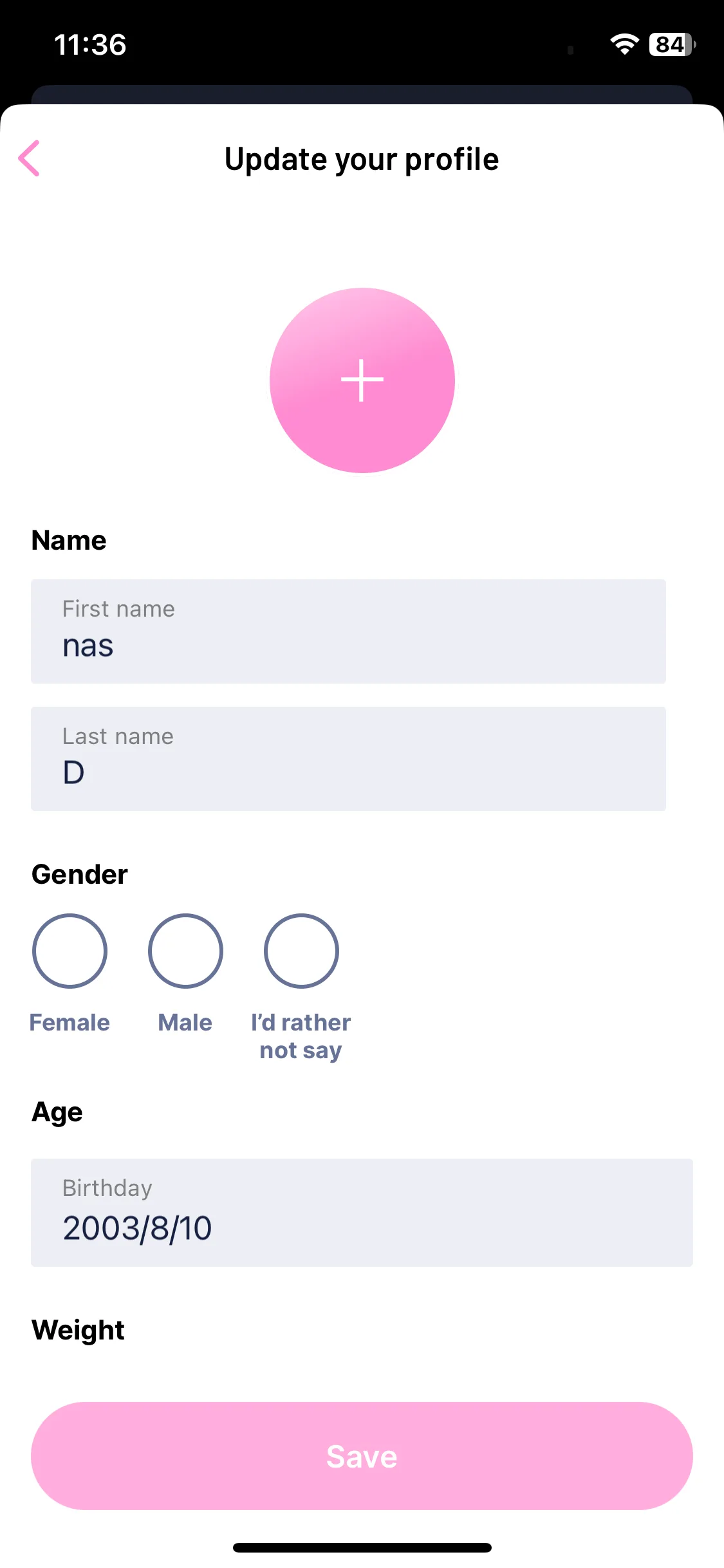The image size is (724, 1568).
Task: Edit the First name field
Action: pos(348,631)
